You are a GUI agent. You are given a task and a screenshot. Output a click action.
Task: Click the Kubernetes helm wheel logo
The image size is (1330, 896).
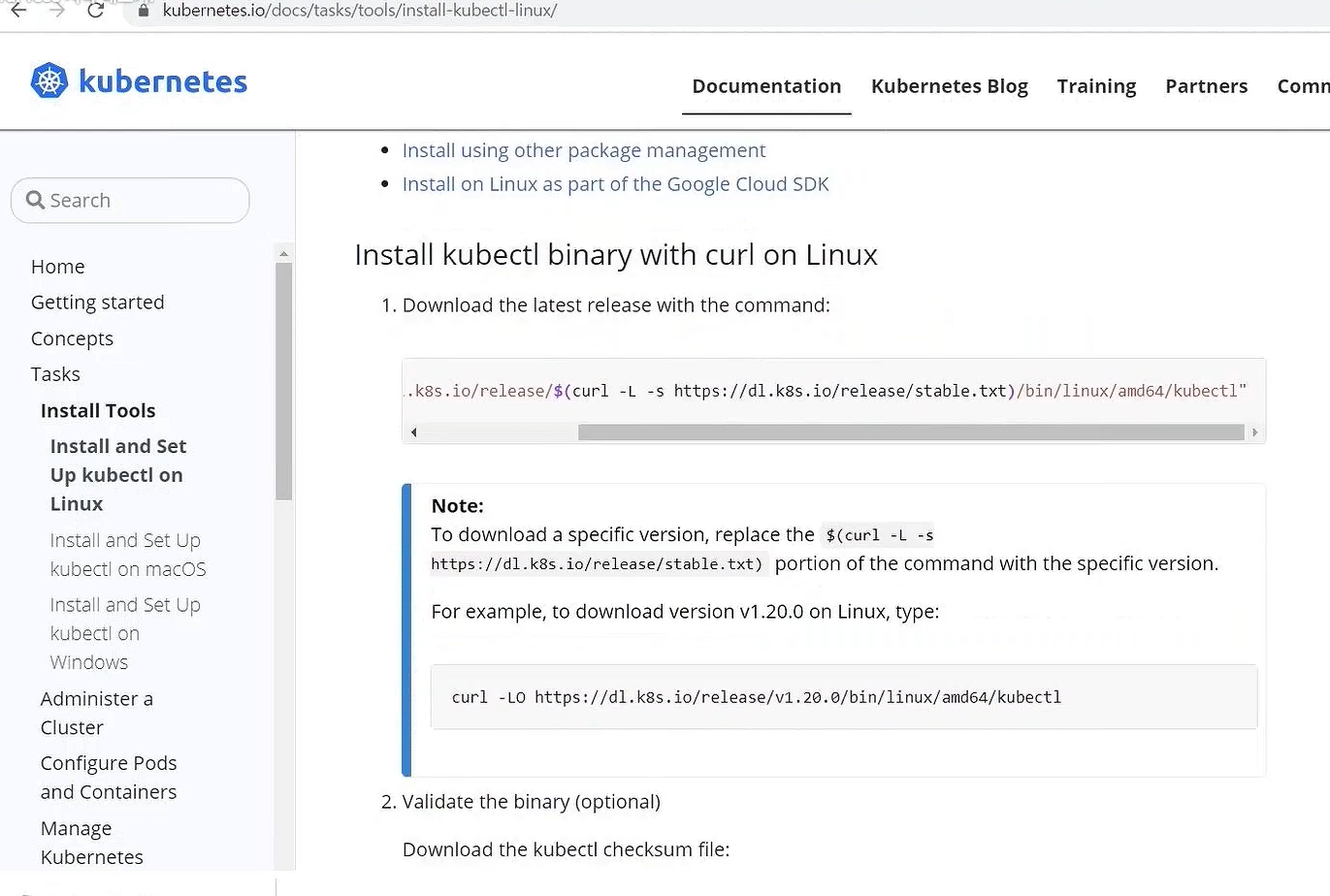coord(49,80)
